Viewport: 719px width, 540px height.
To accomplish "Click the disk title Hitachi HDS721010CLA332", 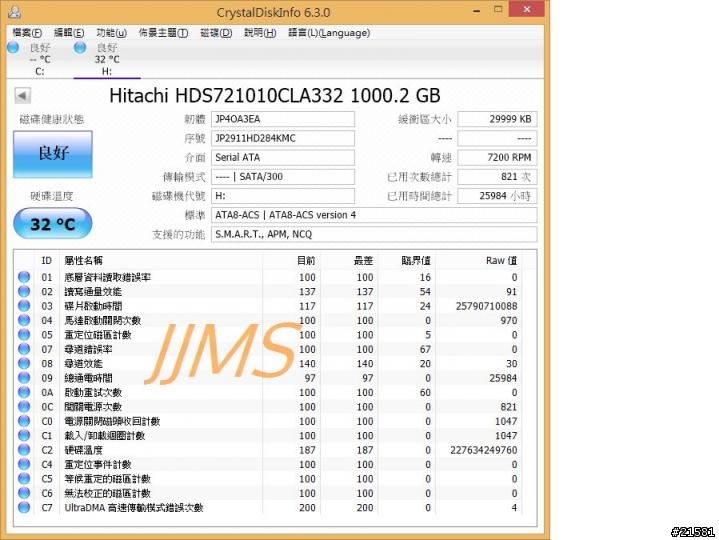I will pos(275,96).
